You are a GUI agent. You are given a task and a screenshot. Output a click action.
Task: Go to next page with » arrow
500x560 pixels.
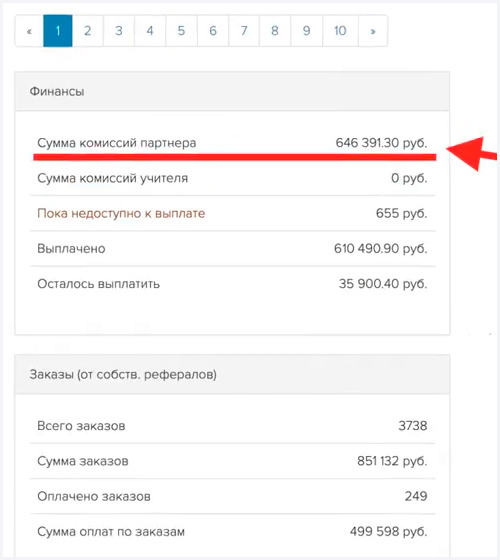373,31
